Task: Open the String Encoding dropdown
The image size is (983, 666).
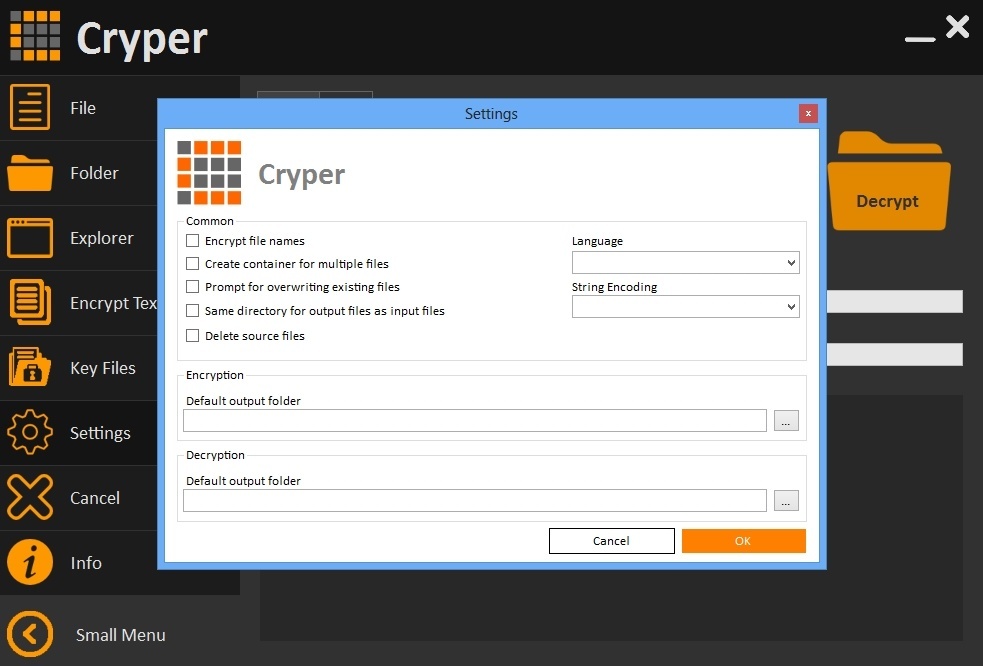Action: (x=685, y=306)
